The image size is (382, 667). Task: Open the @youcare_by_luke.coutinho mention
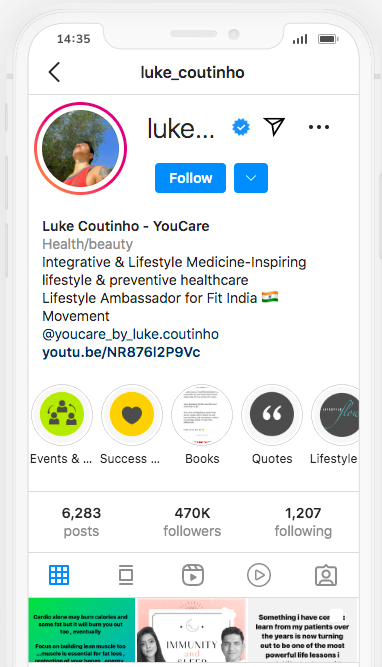pyautogui.click(x=130, y=334)
